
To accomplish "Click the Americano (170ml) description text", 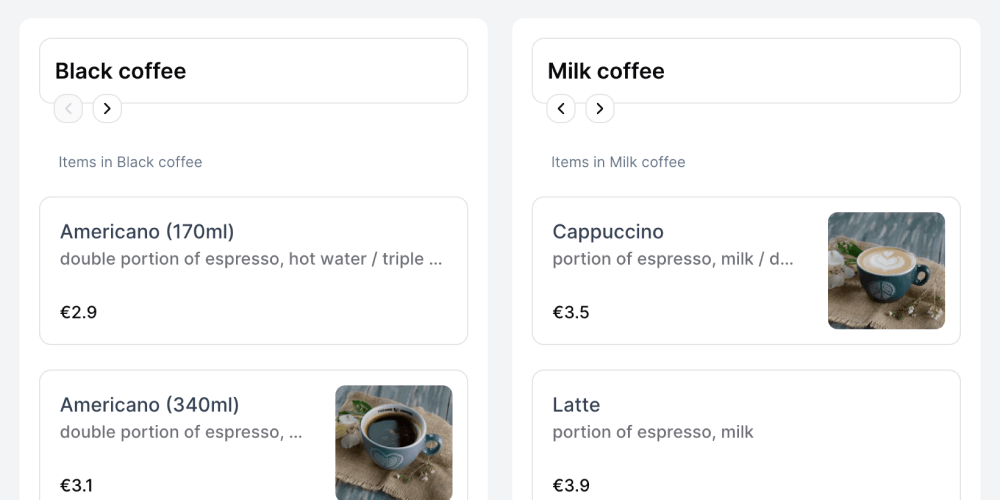I will click(251, 259).
